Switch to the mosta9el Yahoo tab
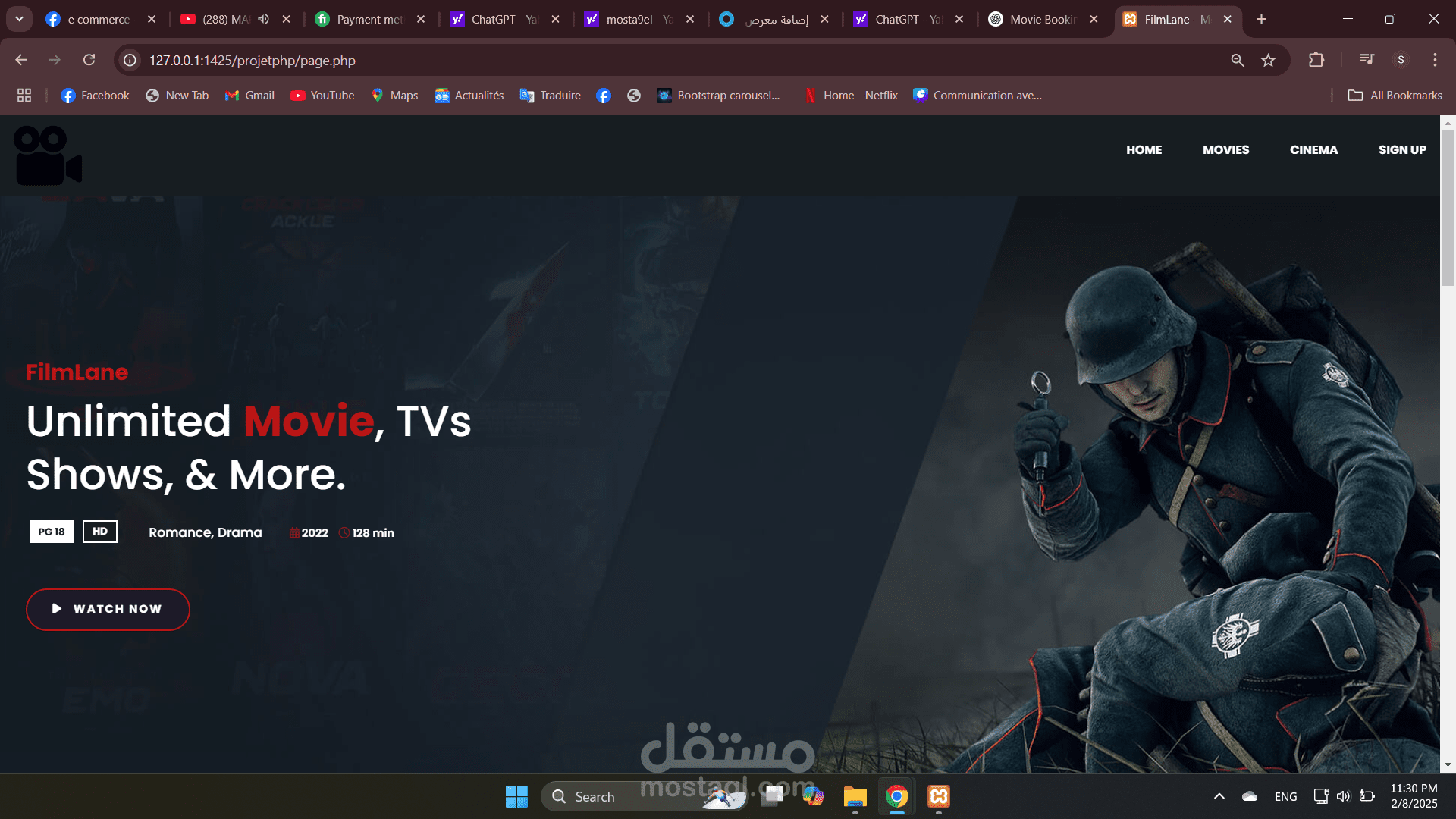The height and width of the screenshot is (819, 1456). click(x=639, y=19)
